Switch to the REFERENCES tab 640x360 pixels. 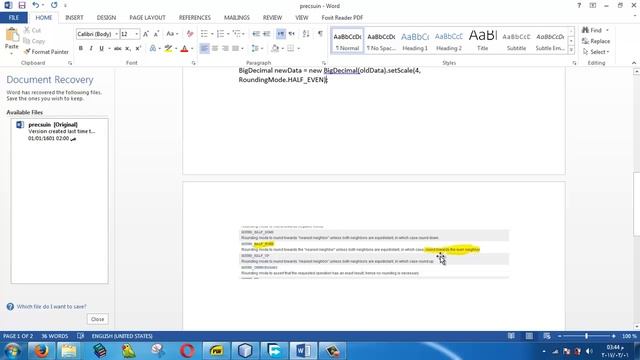[x=195, y=18]
